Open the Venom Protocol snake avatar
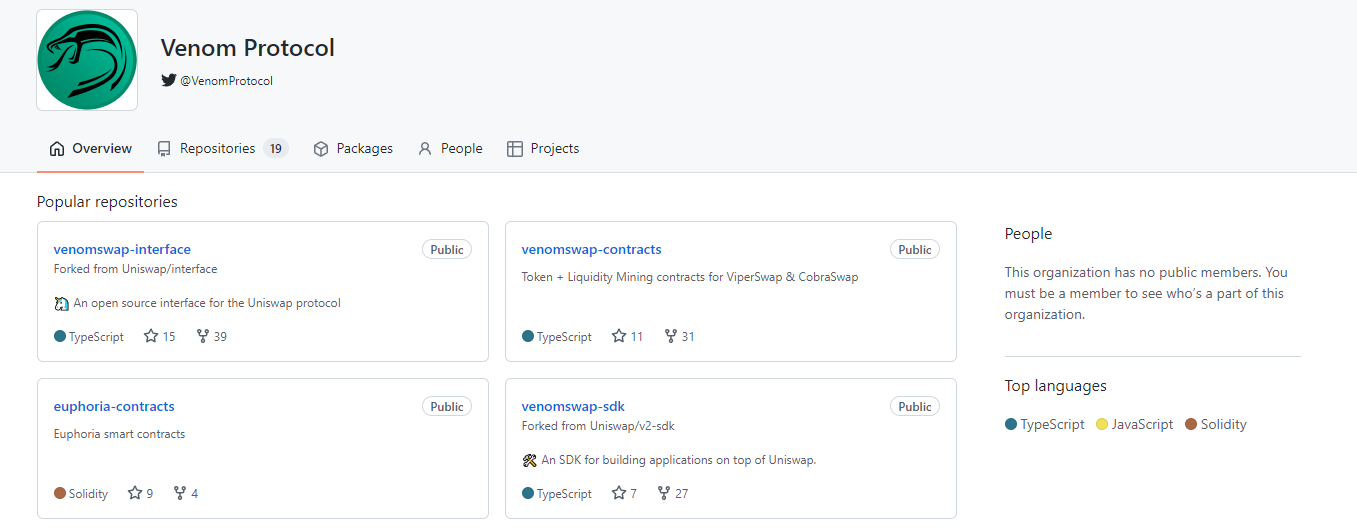Image resolution: width=1357 pixels, height=530 pixels. (87, 60)
